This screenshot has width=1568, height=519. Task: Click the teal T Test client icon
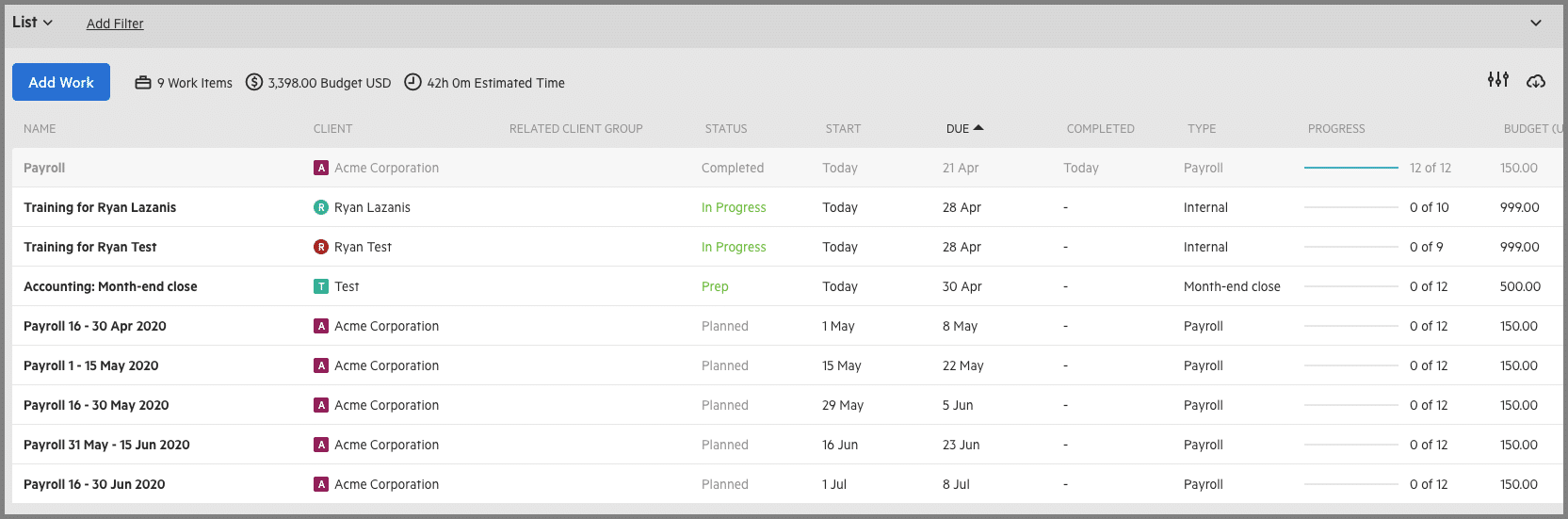coord(321,286)
